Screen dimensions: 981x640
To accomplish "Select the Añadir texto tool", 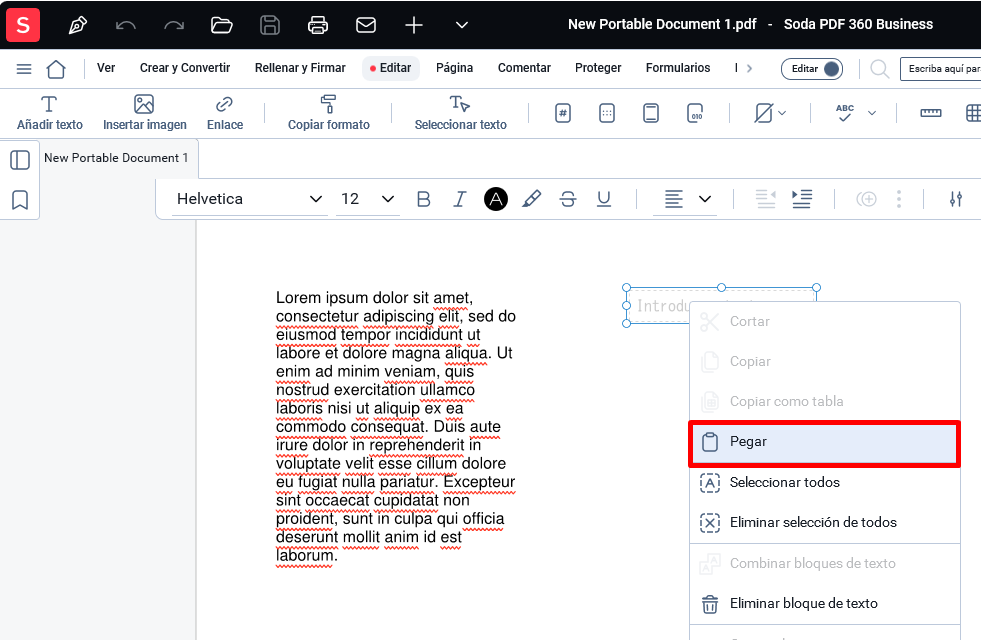I will pos(49,113).
